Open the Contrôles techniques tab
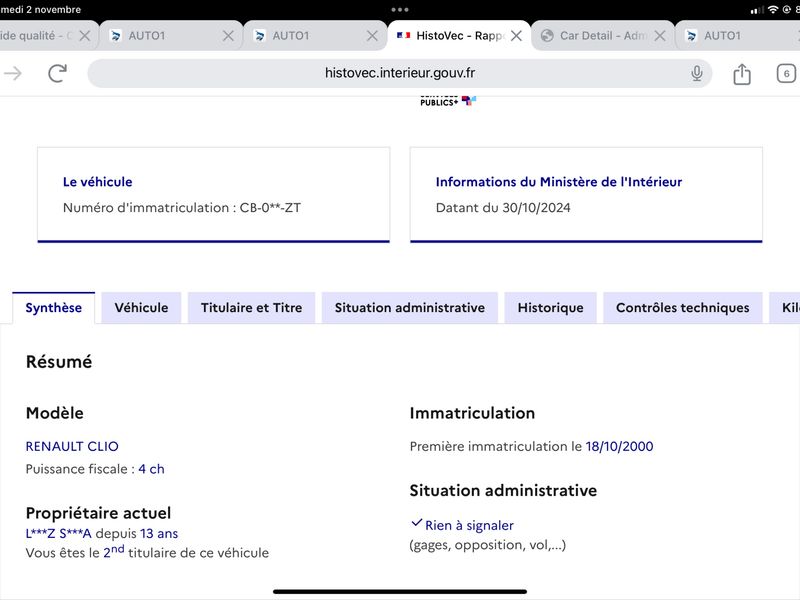The height and width of the screenshot is (600, 800). coord(683,308)
